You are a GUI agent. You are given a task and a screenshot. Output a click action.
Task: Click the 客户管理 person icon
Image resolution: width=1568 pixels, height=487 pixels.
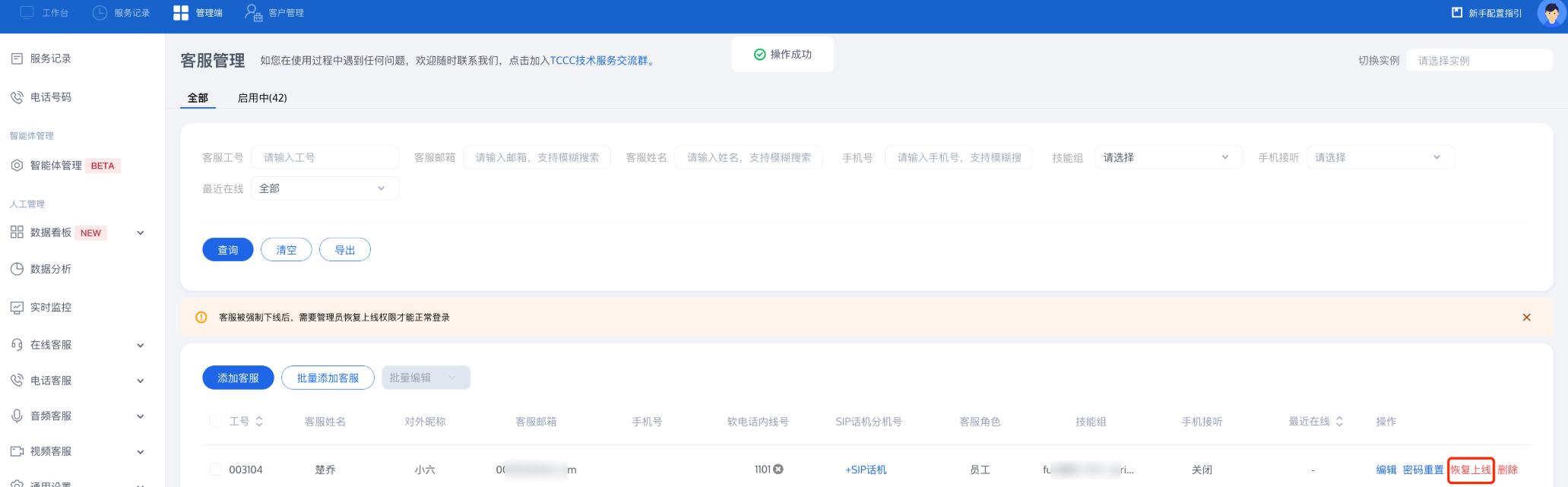(253, 13)
